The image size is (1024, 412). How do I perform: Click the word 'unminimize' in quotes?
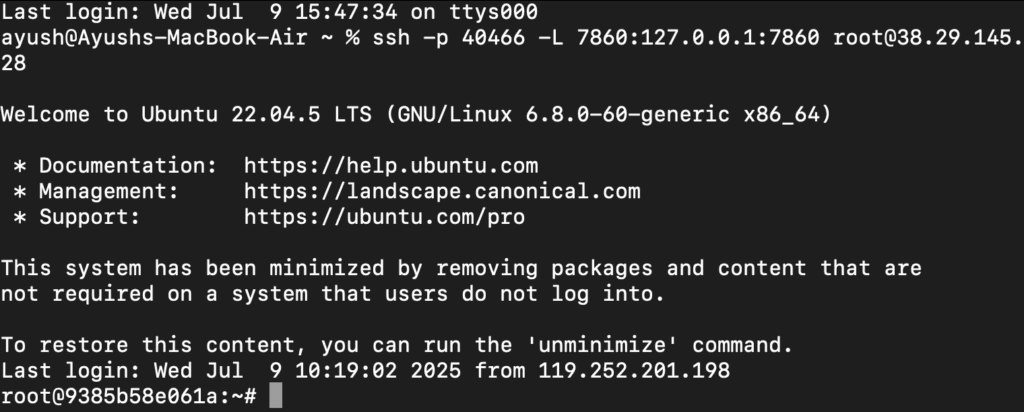603,344
